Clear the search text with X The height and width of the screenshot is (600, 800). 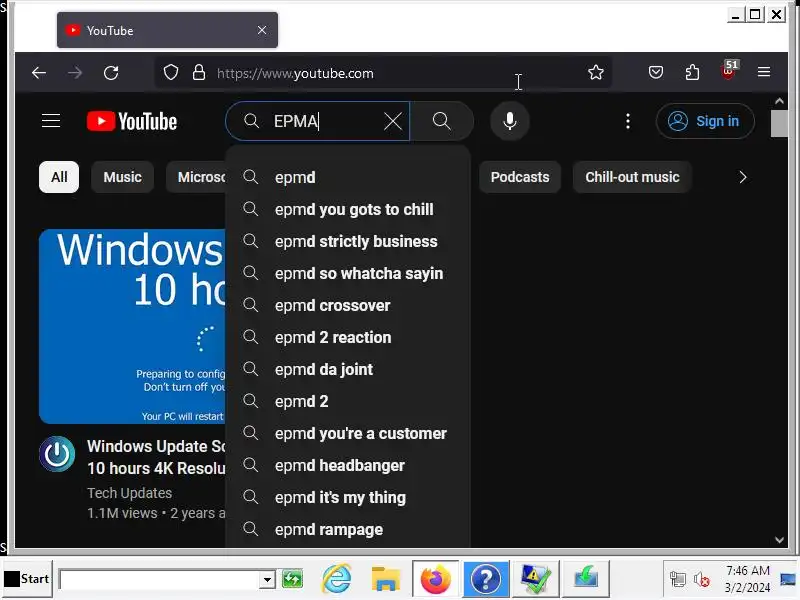pyautogui.click(x=392, y=121)
